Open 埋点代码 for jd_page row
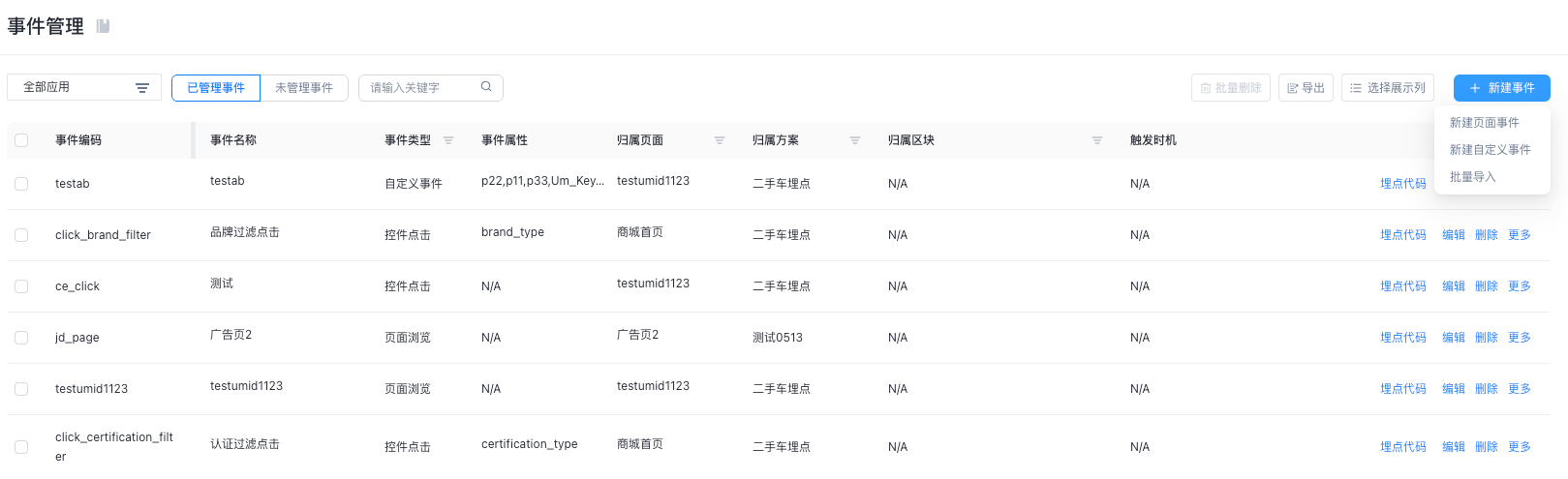The height and width of the screenshot is (479, 1568). pos(1403,338)
